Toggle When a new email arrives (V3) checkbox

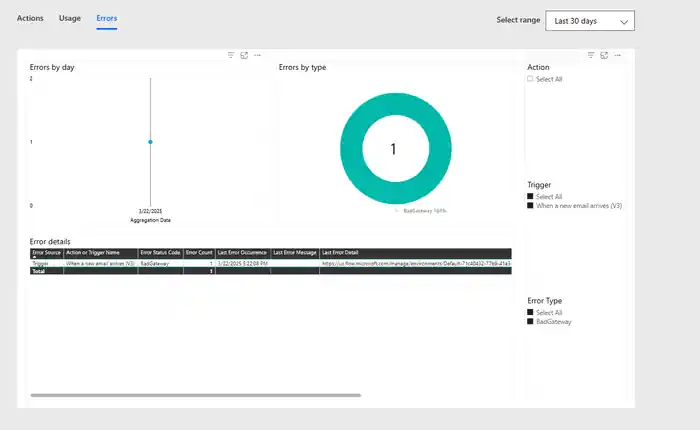[530, 205]
